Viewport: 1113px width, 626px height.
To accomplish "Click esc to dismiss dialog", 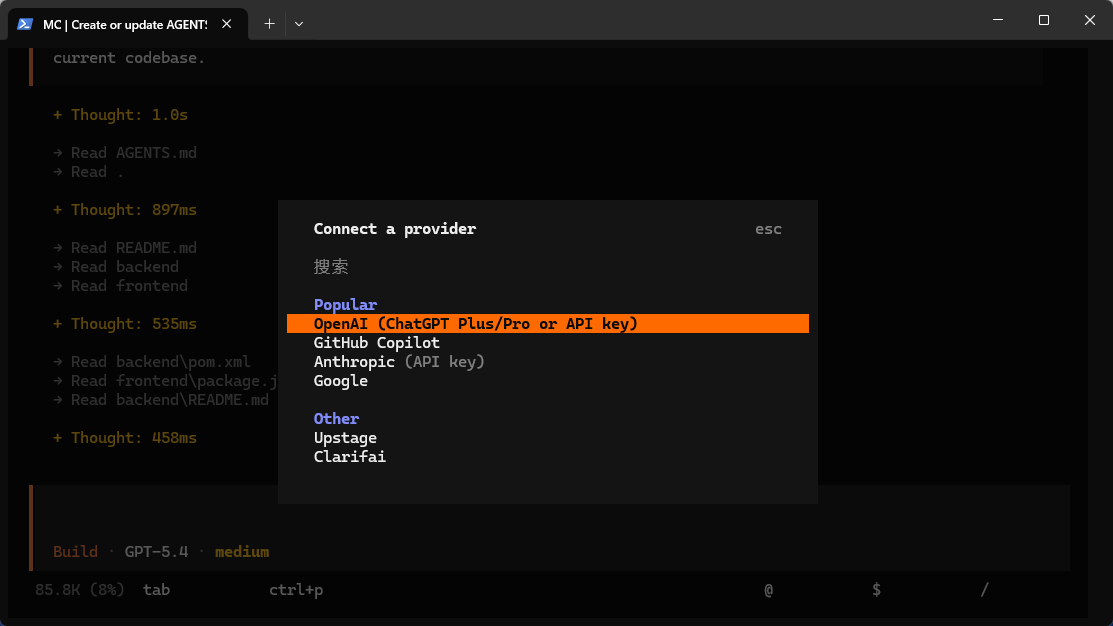I will coord(768,229).
